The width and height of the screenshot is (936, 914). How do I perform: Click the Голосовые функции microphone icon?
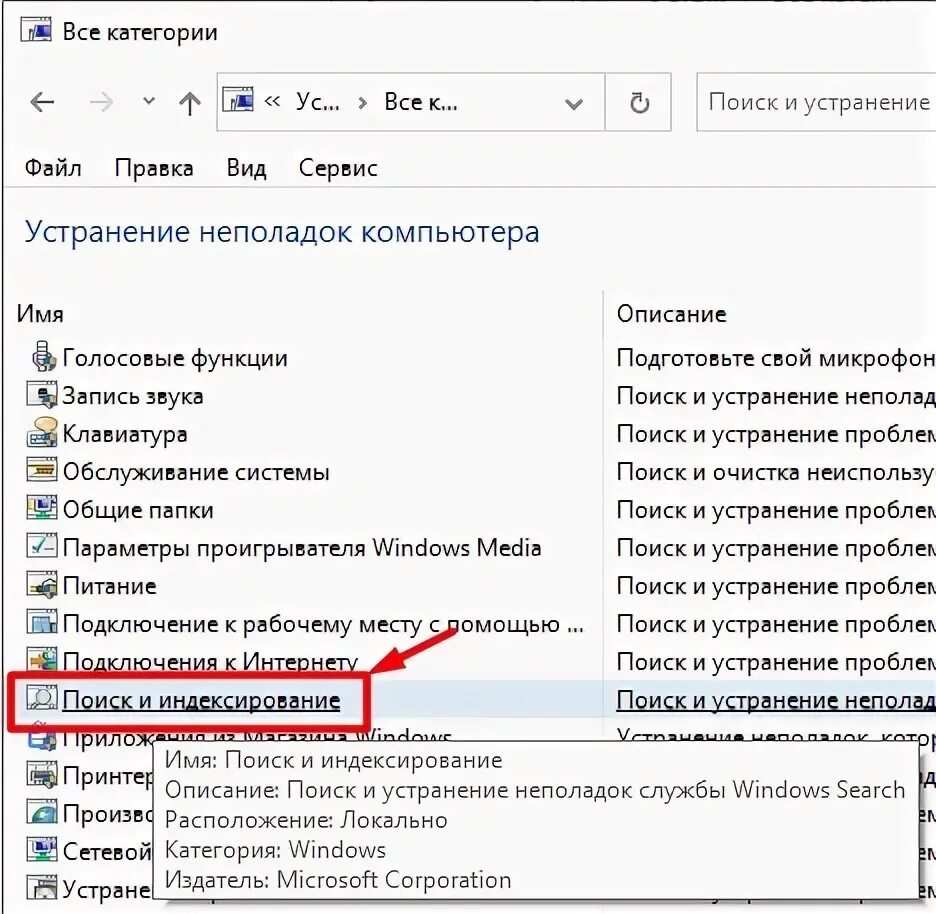pyautogui.click(x=42, y=357)
